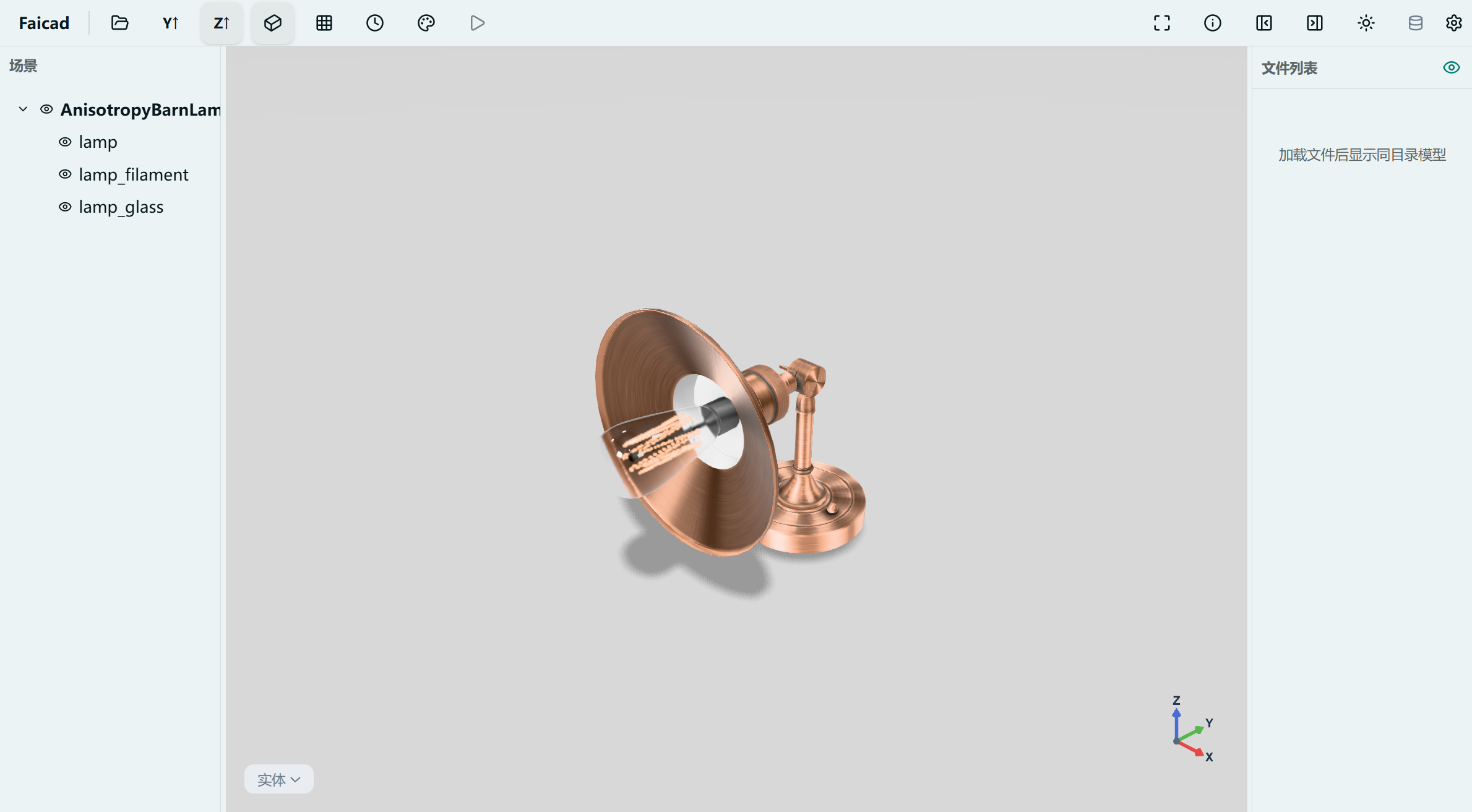1472x812 pixels.
Task: Select the lamp_filament tree item
Action: tap(134, 174)
